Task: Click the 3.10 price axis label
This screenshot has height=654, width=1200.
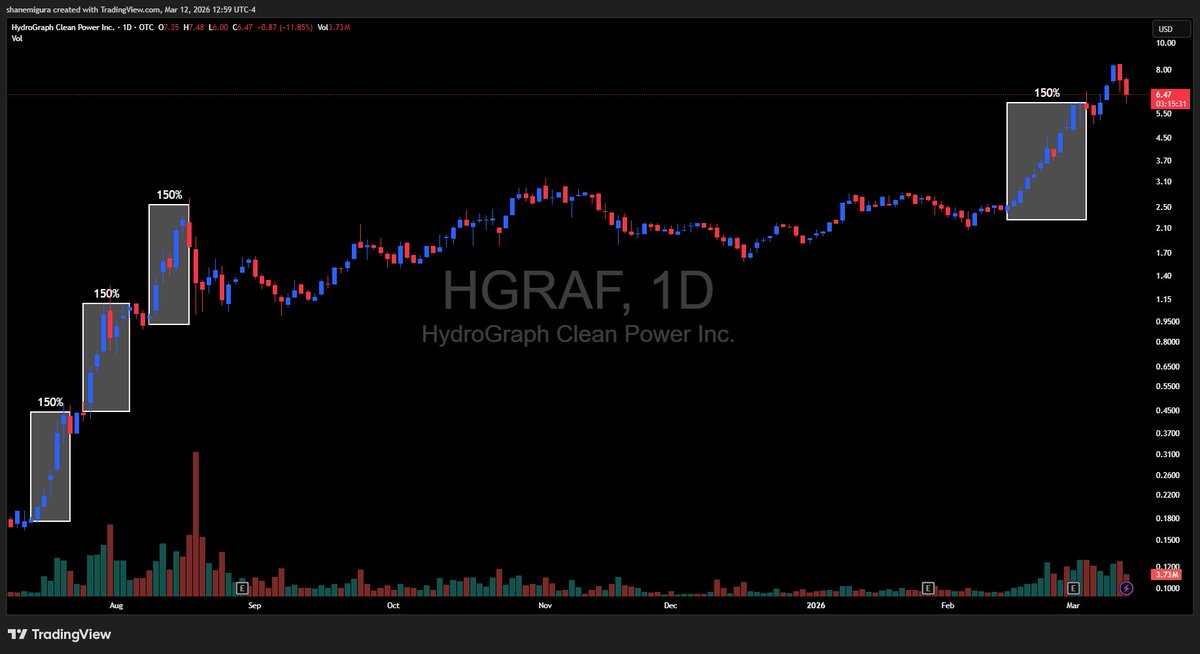Action: (x=1165, y=182)
